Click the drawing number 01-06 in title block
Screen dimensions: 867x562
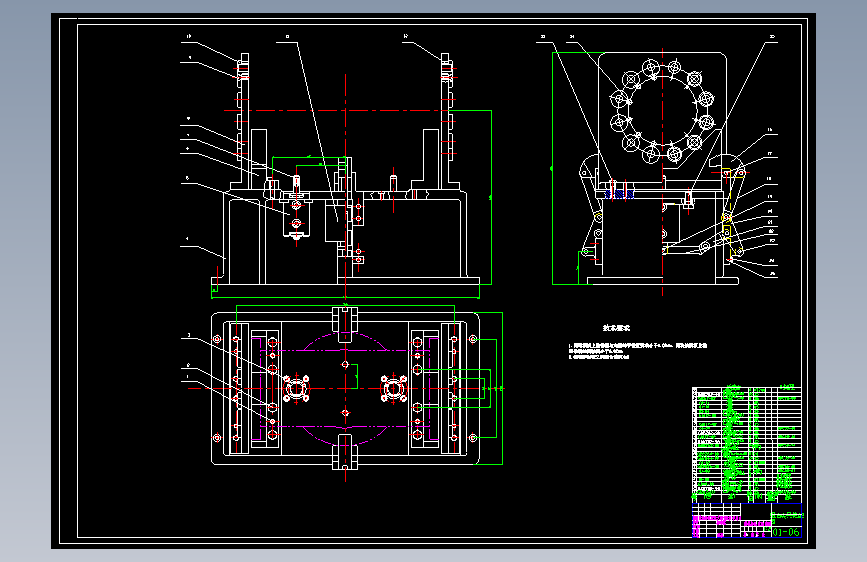(x=786, y=532)
